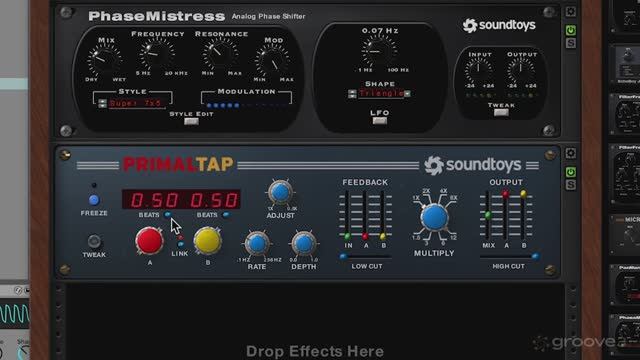Click the LFO button in PhaseMistress
This screenshot has height=360, width=640.
pyautogui.click(x=379, y=120)
